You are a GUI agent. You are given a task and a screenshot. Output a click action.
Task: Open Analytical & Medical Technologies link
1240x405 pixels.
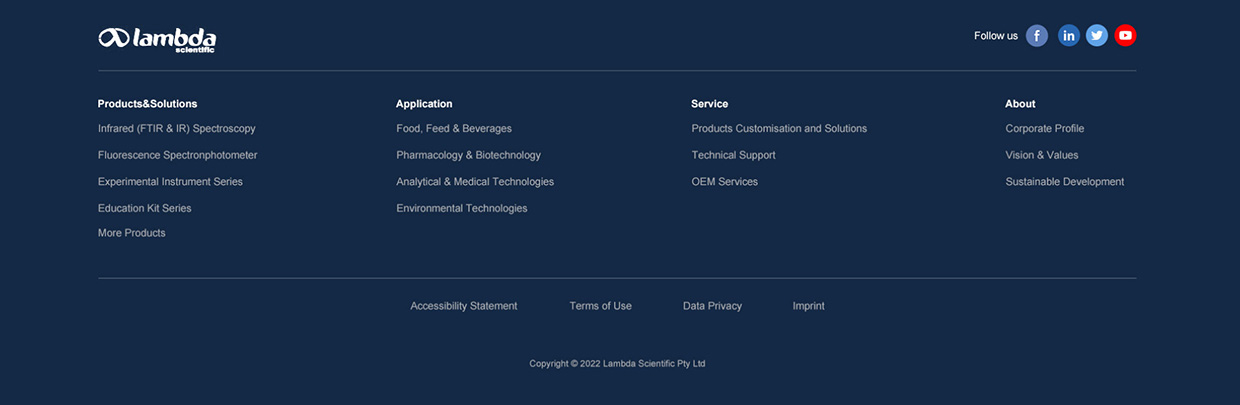point(475,182)
